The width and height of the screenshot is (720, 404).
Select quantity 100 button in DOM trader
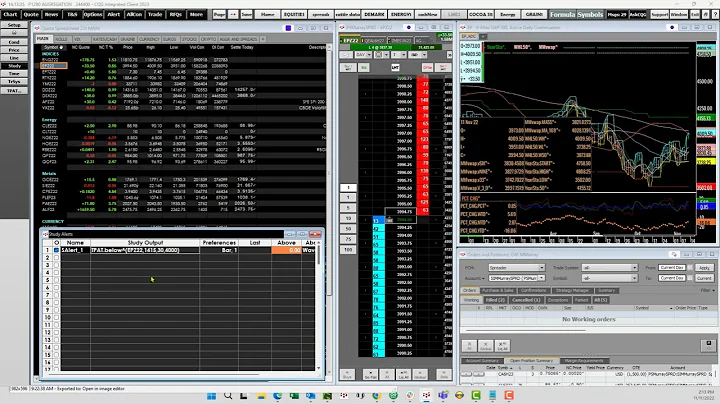click(348, 249)
